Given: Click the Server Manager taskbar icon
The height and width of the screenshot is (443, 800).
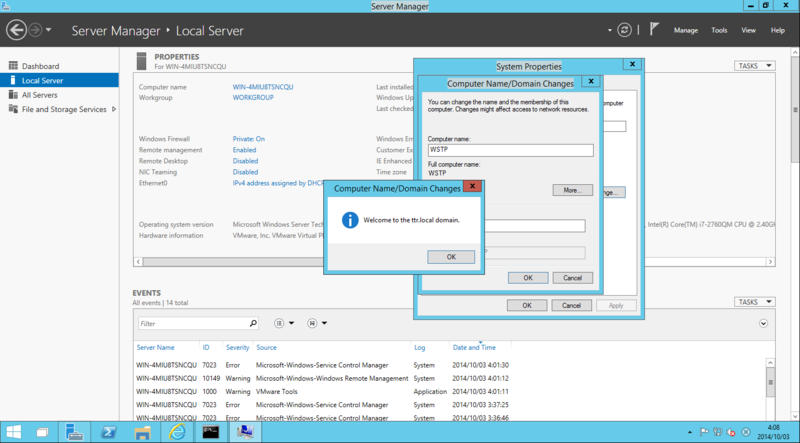Looking at the screenshot, I should [74, 432].
